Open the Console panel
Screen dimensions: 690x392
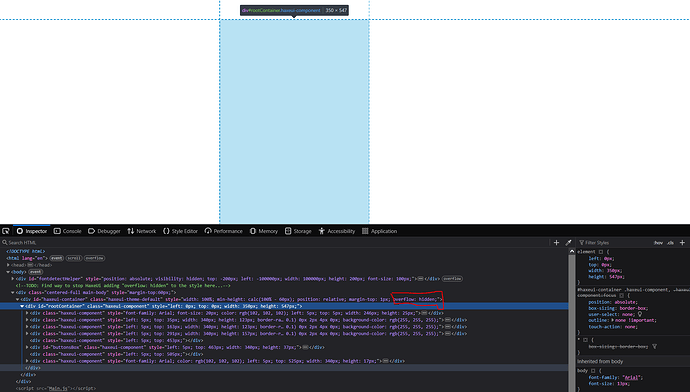(67, 231)
